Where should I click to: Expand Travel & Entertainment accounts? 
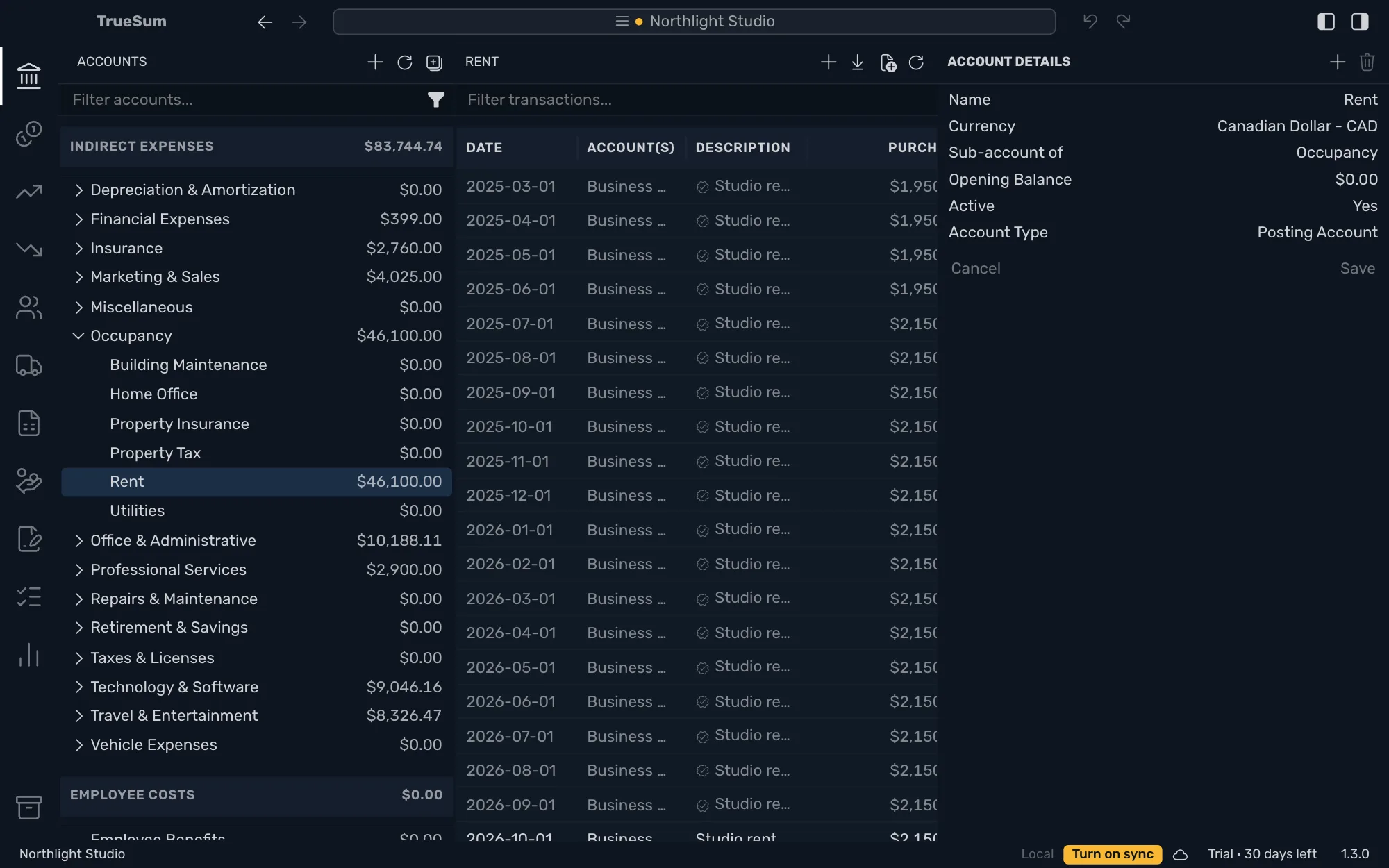tap(78, 716)
